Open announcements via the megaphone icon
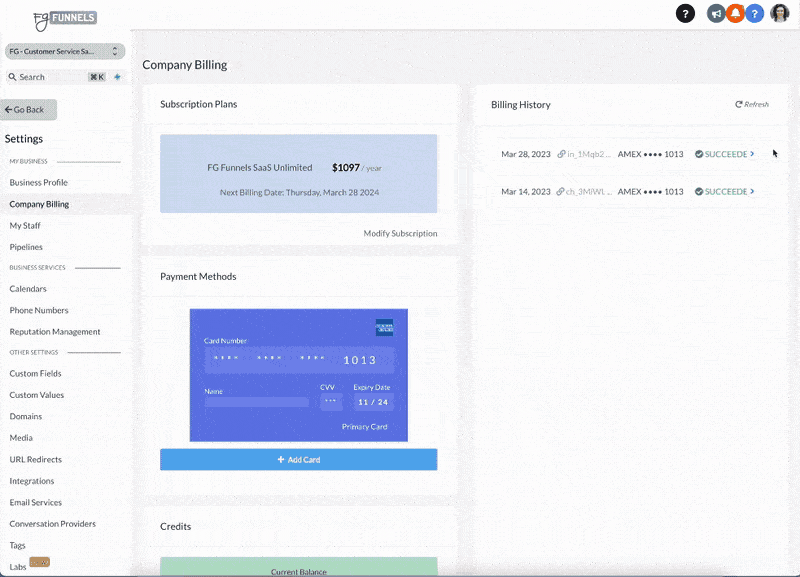Screen dimensions: 800x577 (716, 13)
